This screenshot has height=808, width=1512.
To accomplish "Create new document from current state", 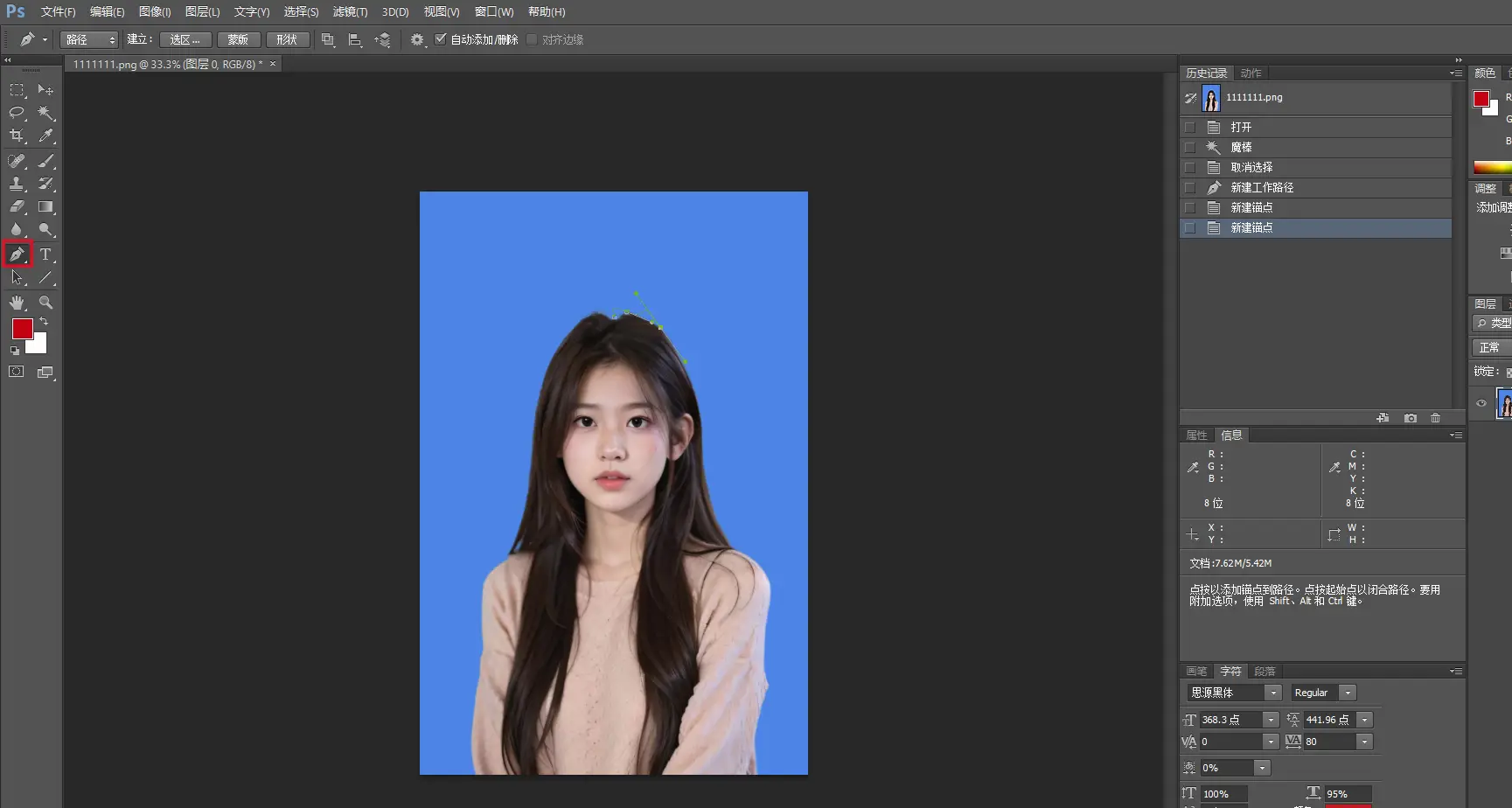I will point(1383,418).
